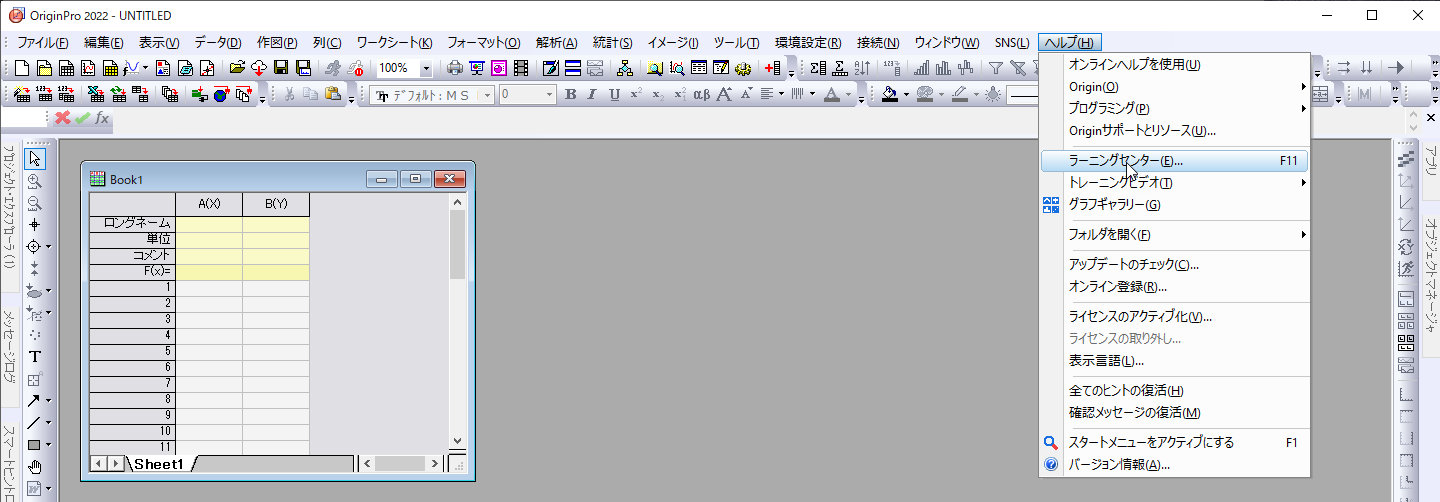
Task: Open the zoom 100% dropdown
Action: [426, 68]
